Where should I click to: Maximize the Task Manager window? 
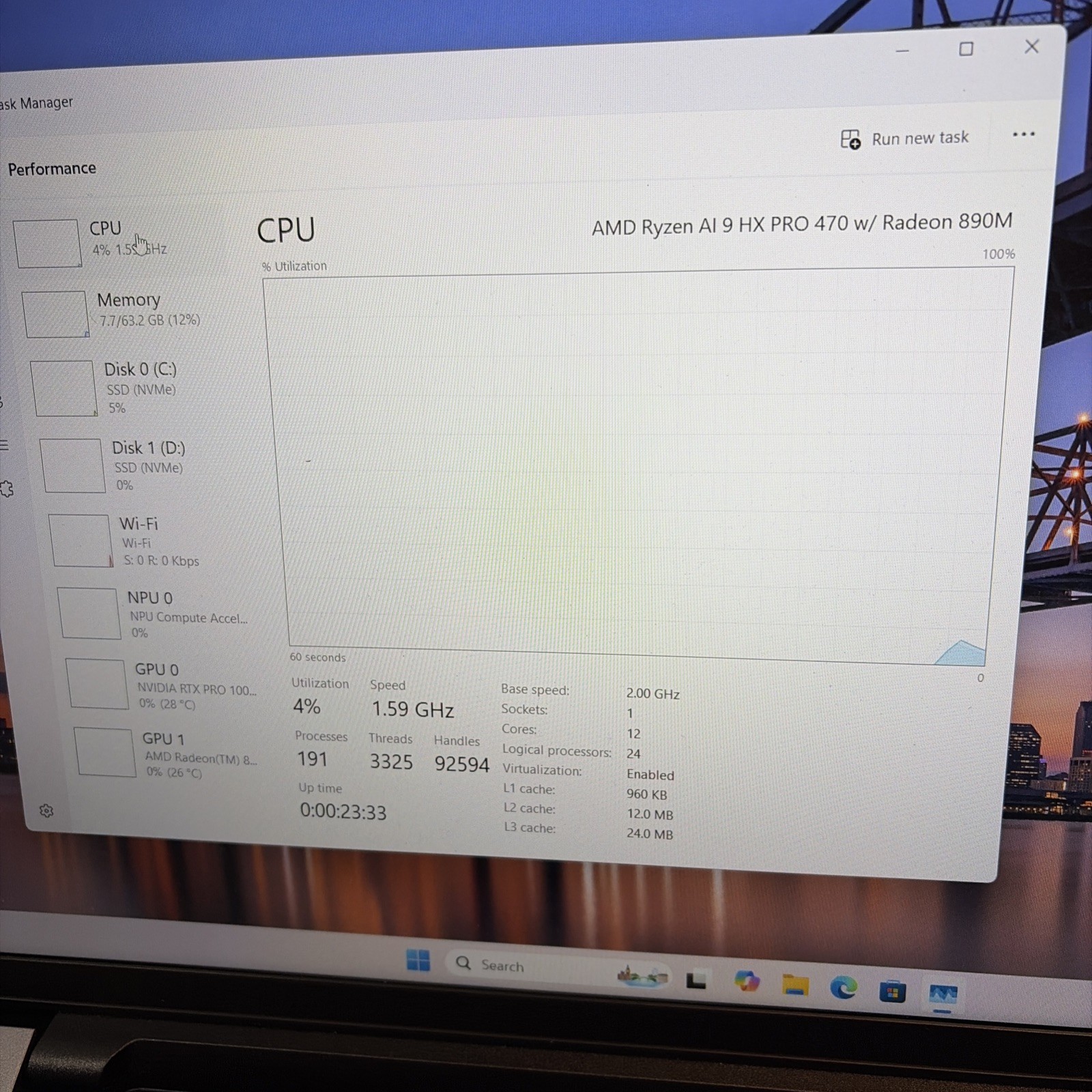tap(966, 48)
